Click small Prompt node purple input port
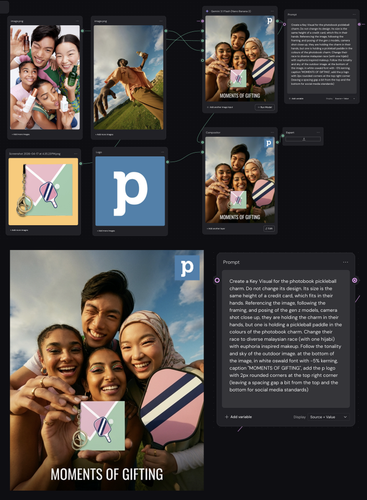Viewport: 367px width, 500px height. [x=284, y=24]
